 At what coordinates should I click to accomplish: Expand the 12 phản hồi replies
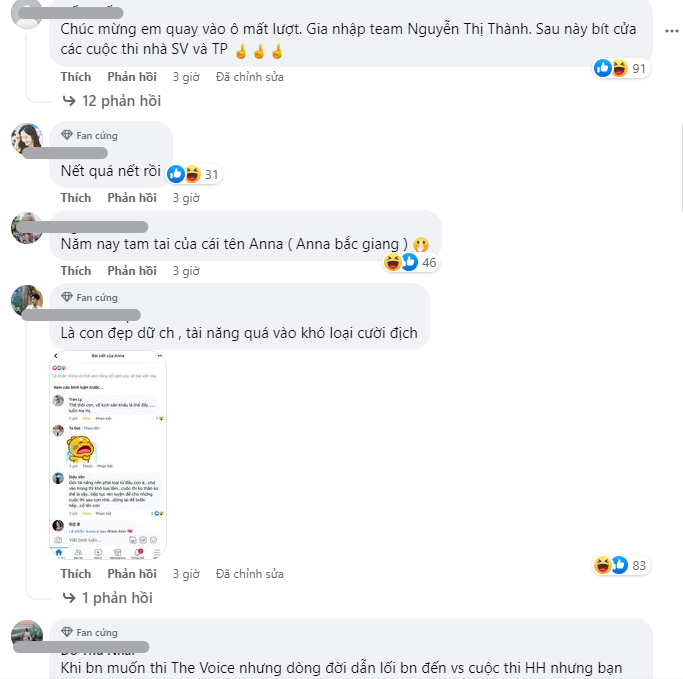tap(112, 101)
